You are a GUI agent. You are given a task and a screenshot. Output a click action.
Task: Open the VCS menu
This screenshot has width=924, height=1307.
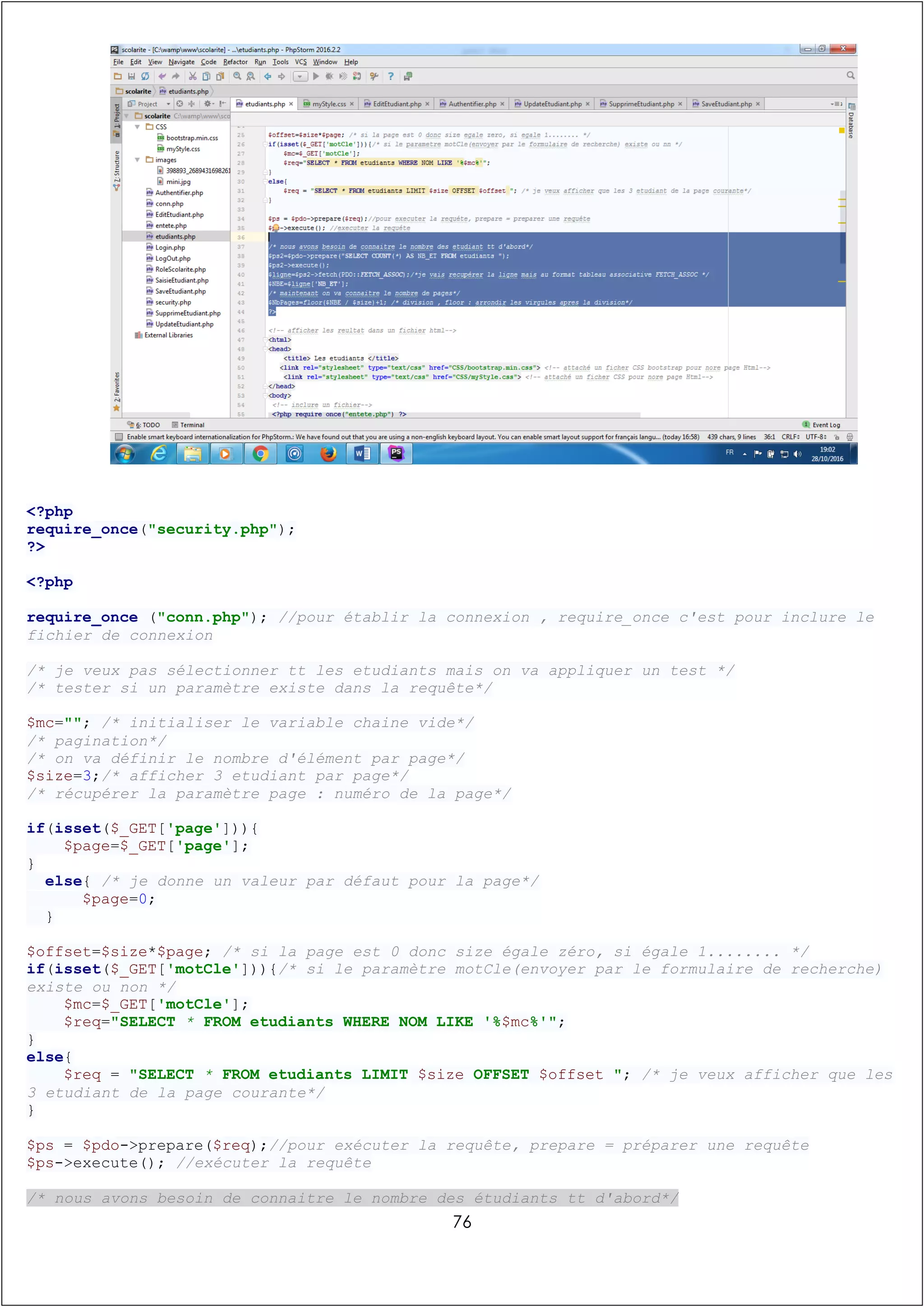tap(300, 62)
